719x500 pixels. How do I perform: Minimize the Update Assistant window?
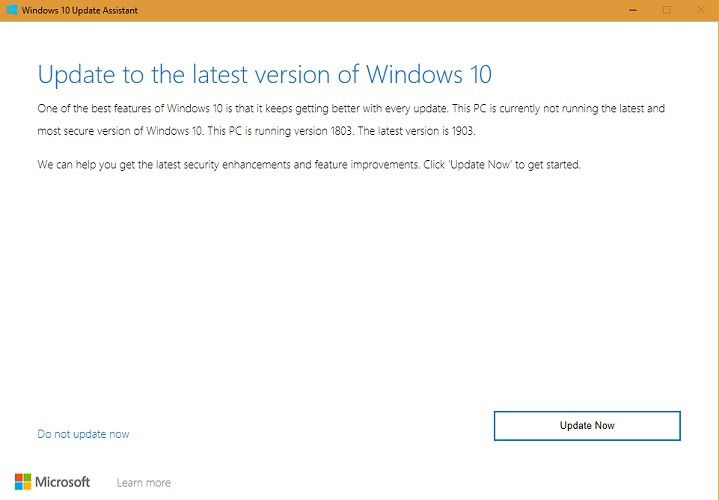633,10
